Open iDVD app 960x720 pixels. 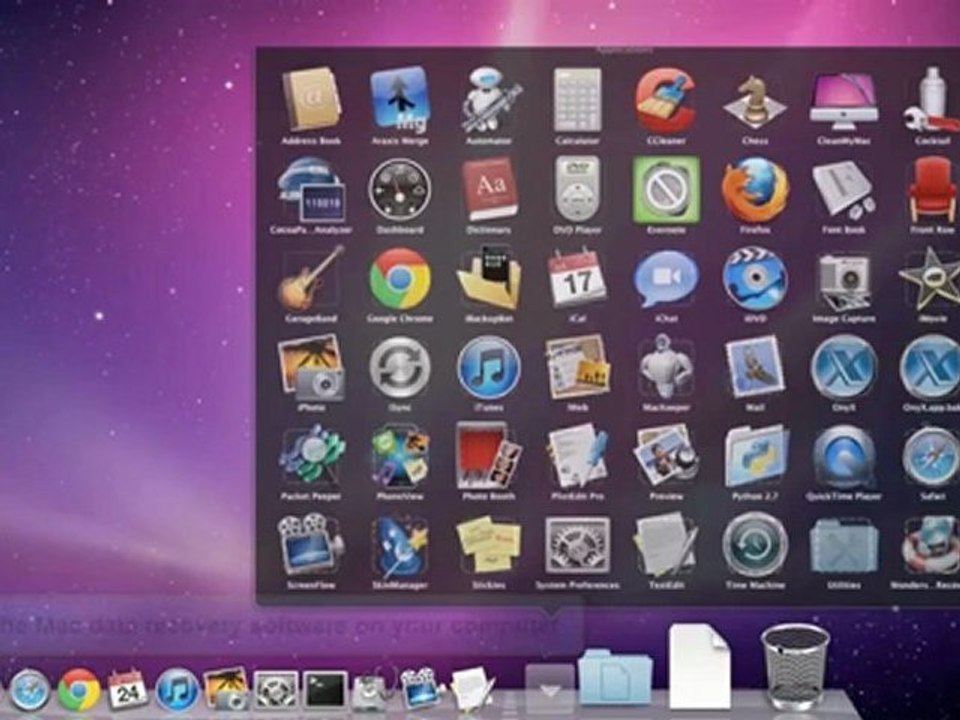point(755,279)
